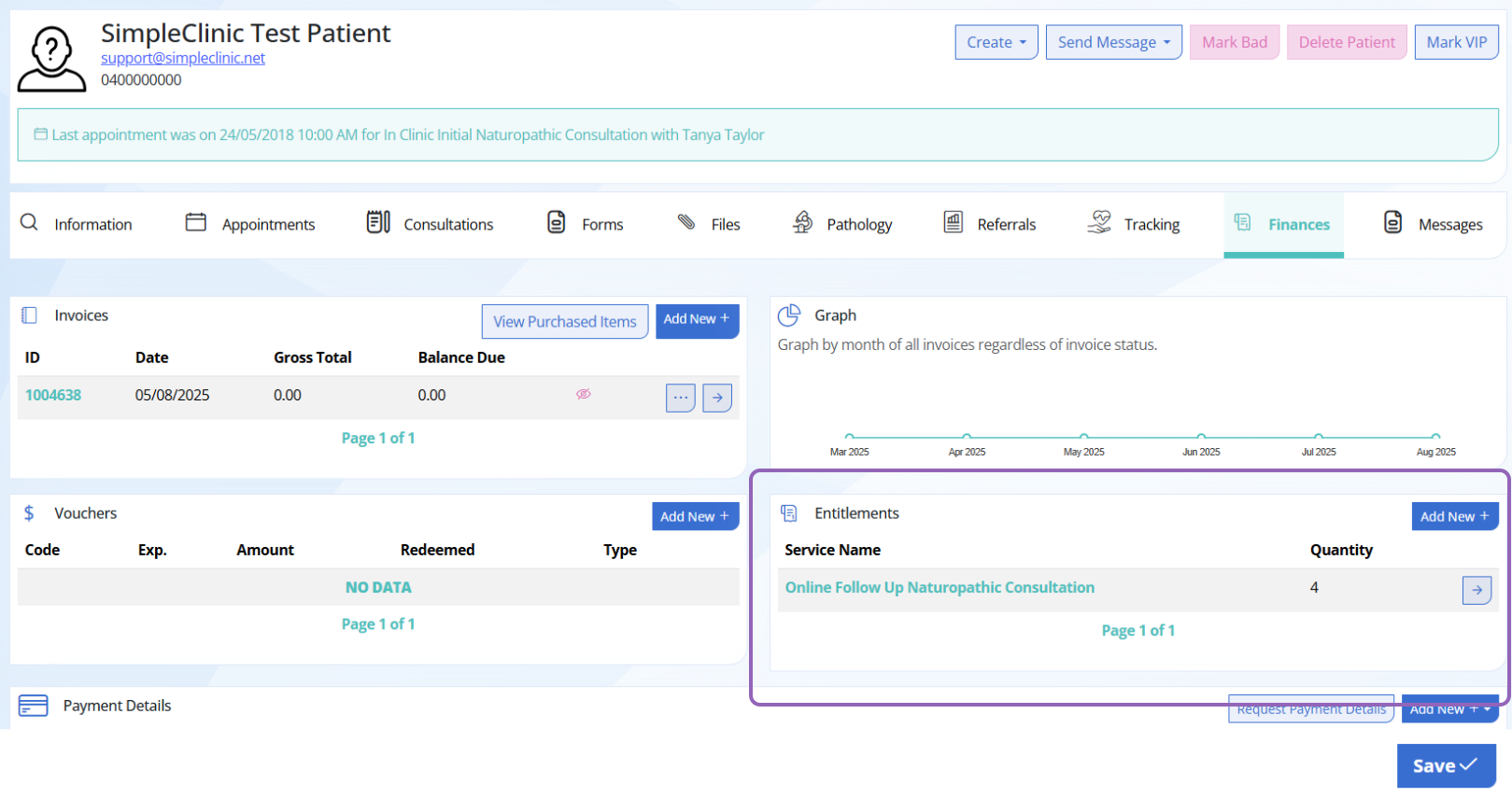Expand the Create dropdown

[996, 42]
